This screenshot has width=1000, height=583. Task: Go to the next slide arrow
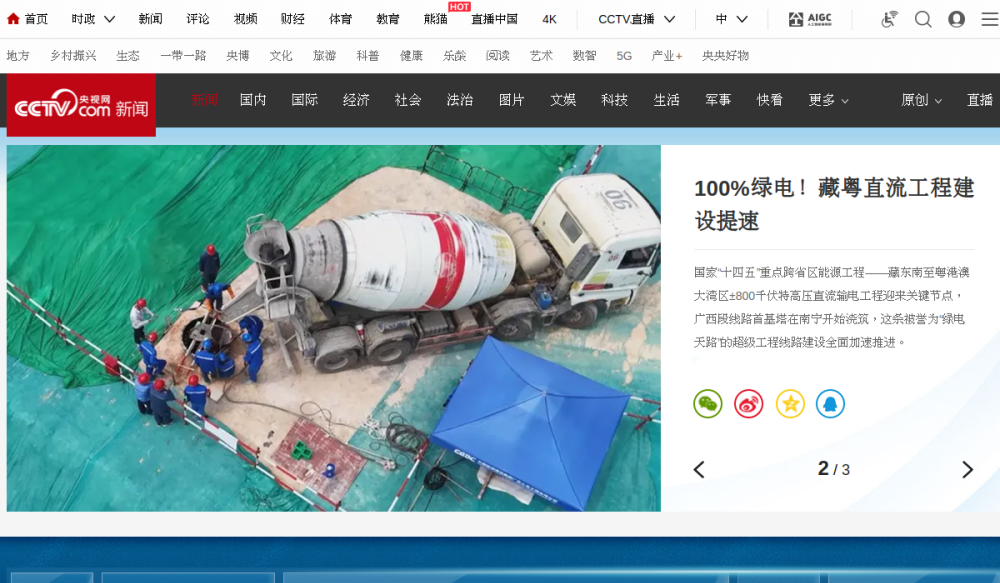tap(967, 469)
